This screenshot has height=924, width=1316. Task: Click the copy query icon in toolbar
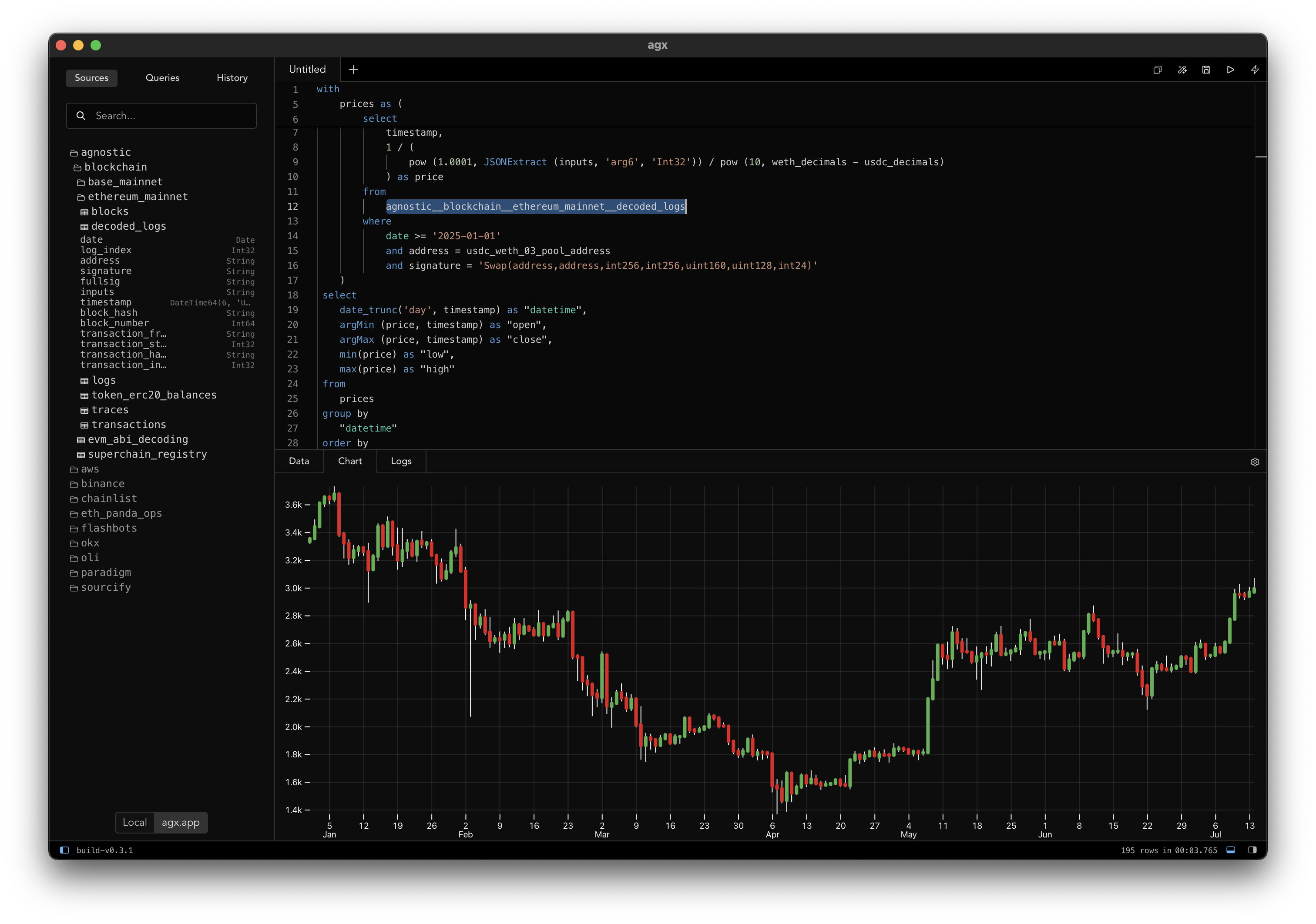pos(1157,69)
